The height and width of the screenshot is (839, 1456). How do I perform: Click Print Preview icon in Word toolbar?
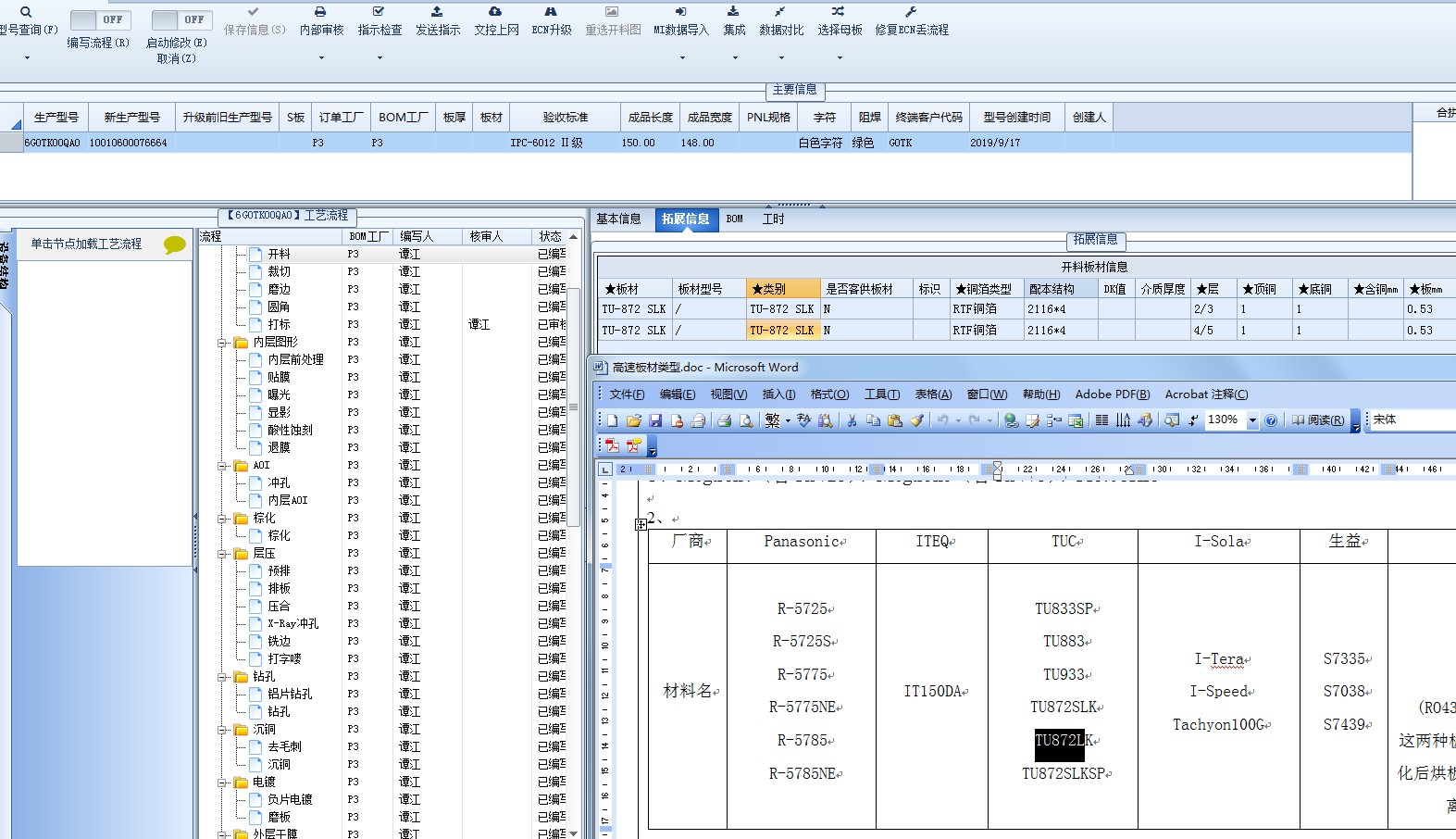(745, 420)
